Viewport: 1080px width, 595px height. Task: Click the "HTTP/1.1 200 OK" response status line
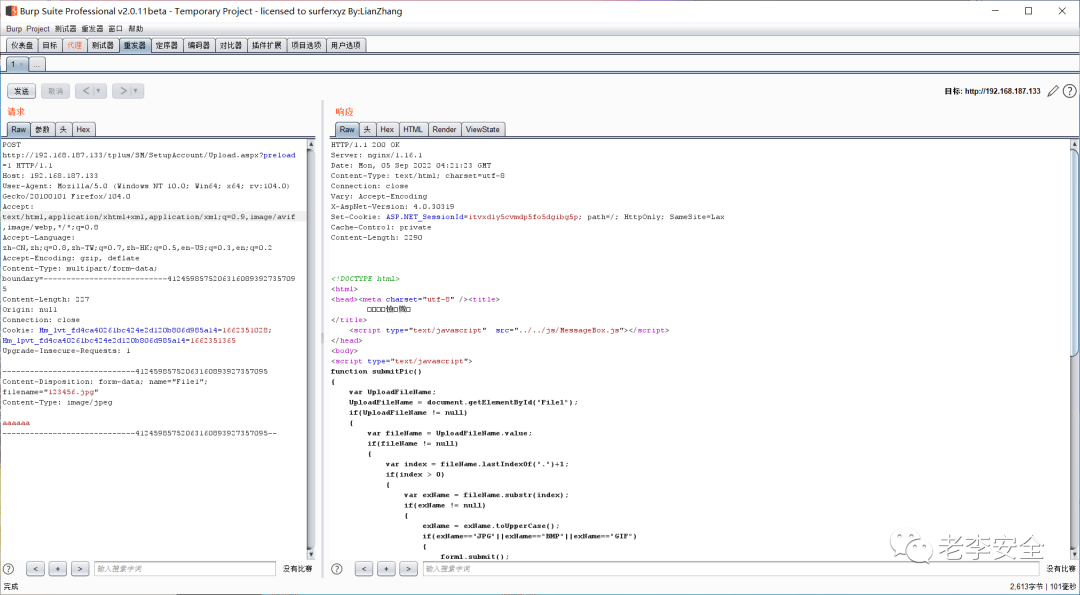click(365, 145)
